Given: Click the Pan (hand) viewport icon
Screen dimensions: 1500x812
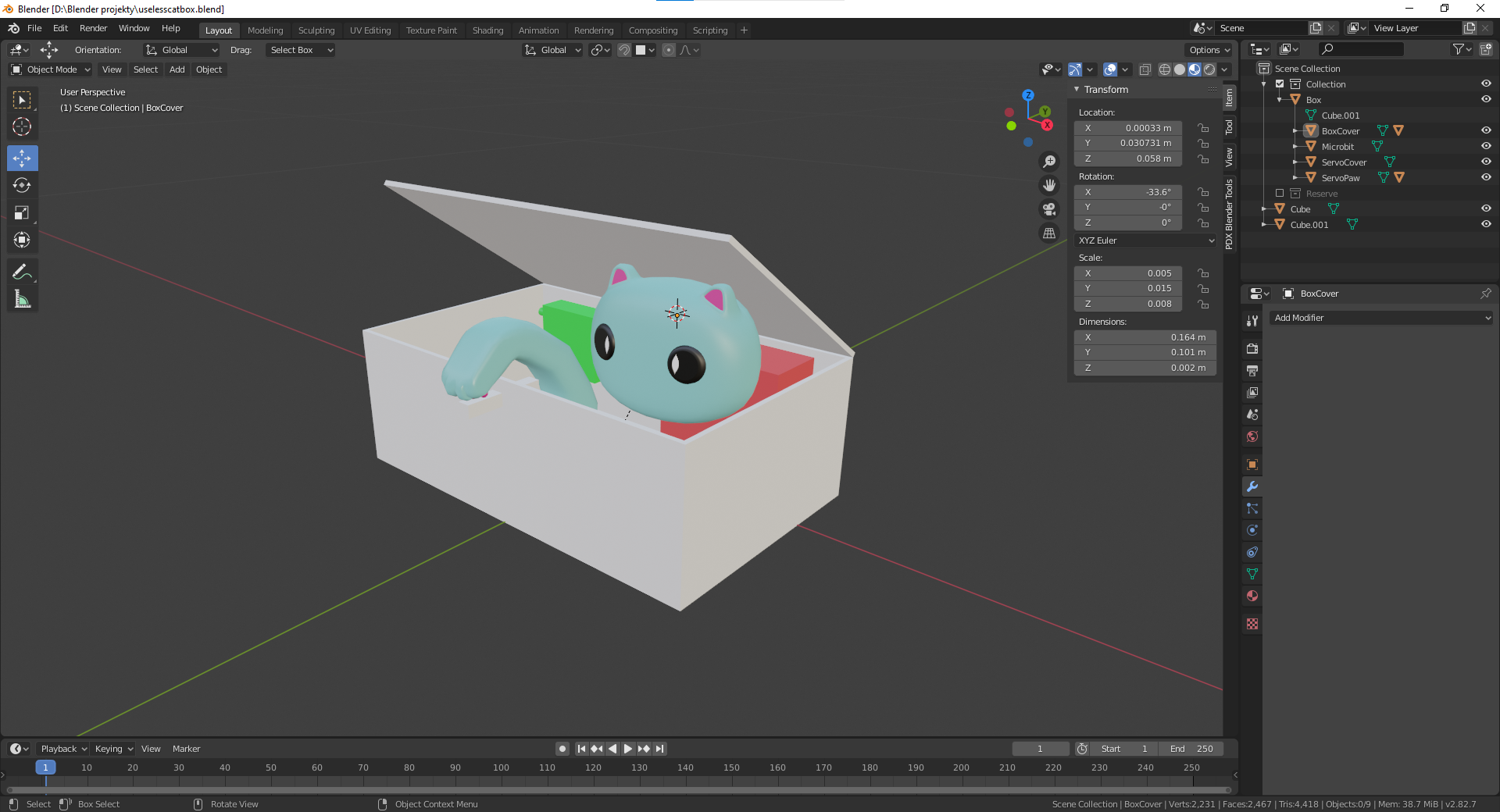Looking at the screenshot, I should click(1049, 185).
